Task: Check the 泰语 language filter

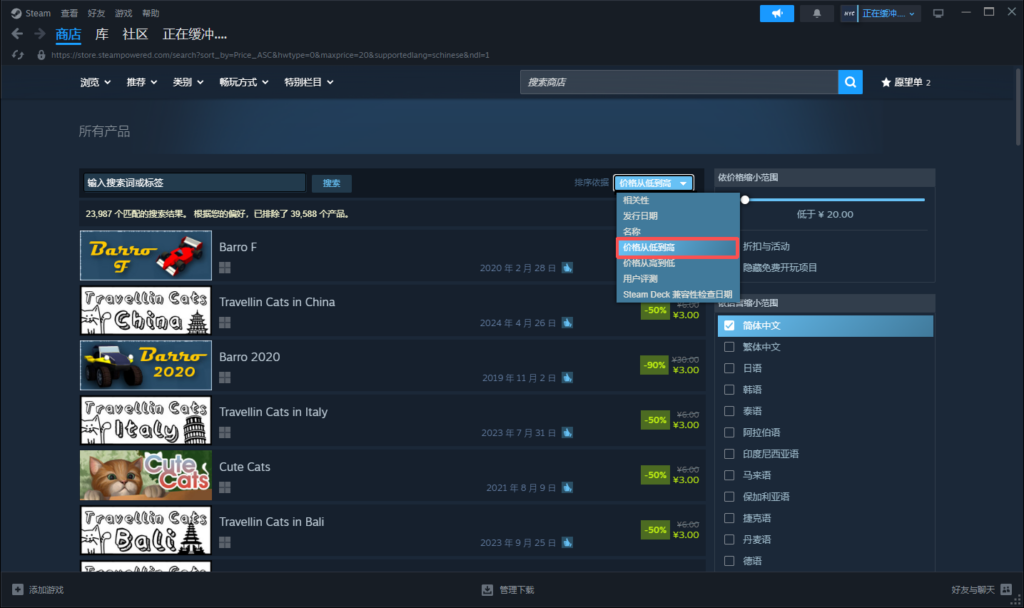Action: [x=729, y=411]
